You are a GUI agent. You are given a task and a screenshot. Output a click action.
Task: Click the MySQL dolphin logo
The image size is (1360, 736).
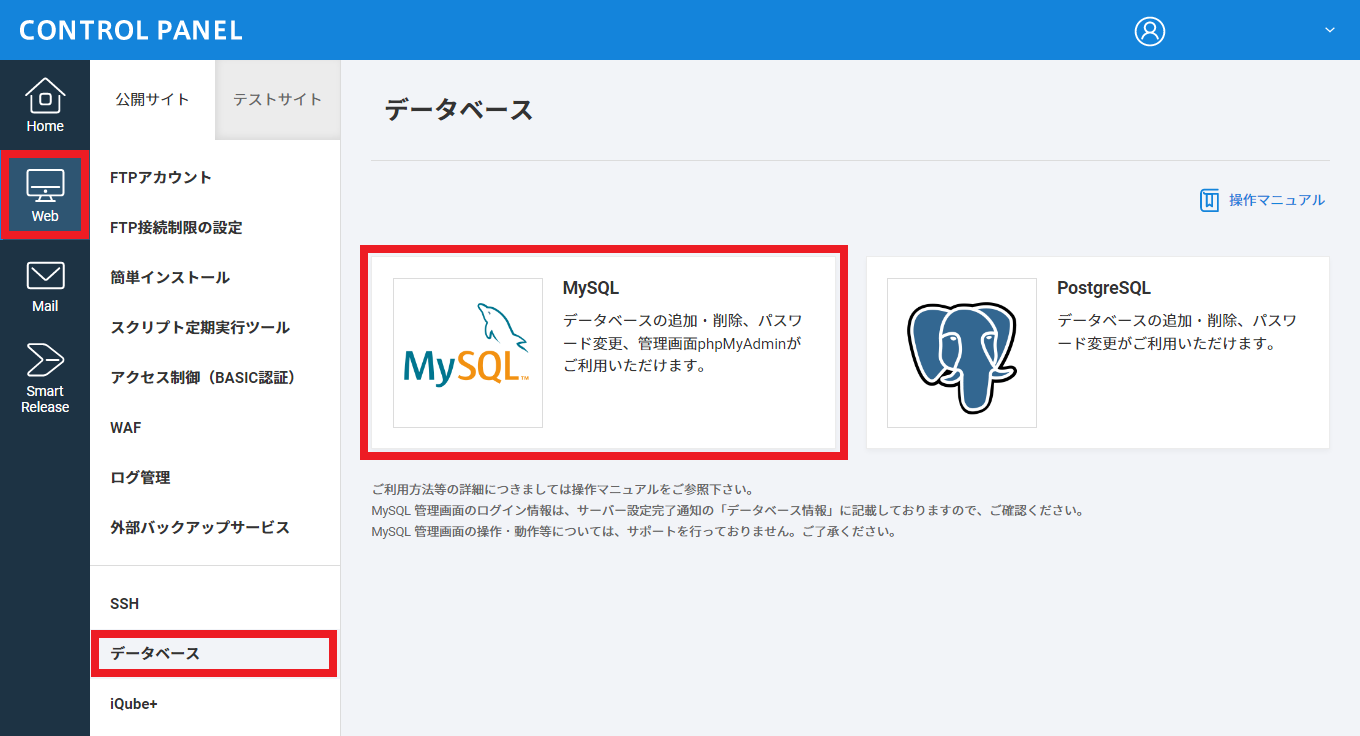point(468,353)
